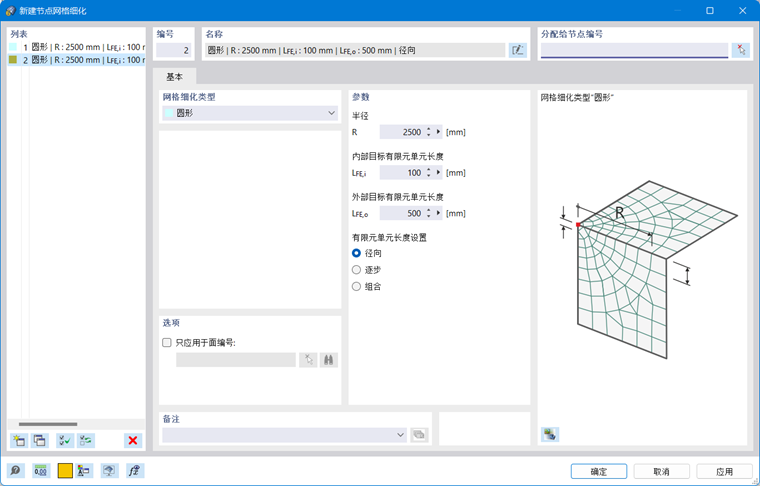Pick nodes graphically with cursor icon
Image resolution: width=760 pixels, height=486 pixels.
point(741,50)
